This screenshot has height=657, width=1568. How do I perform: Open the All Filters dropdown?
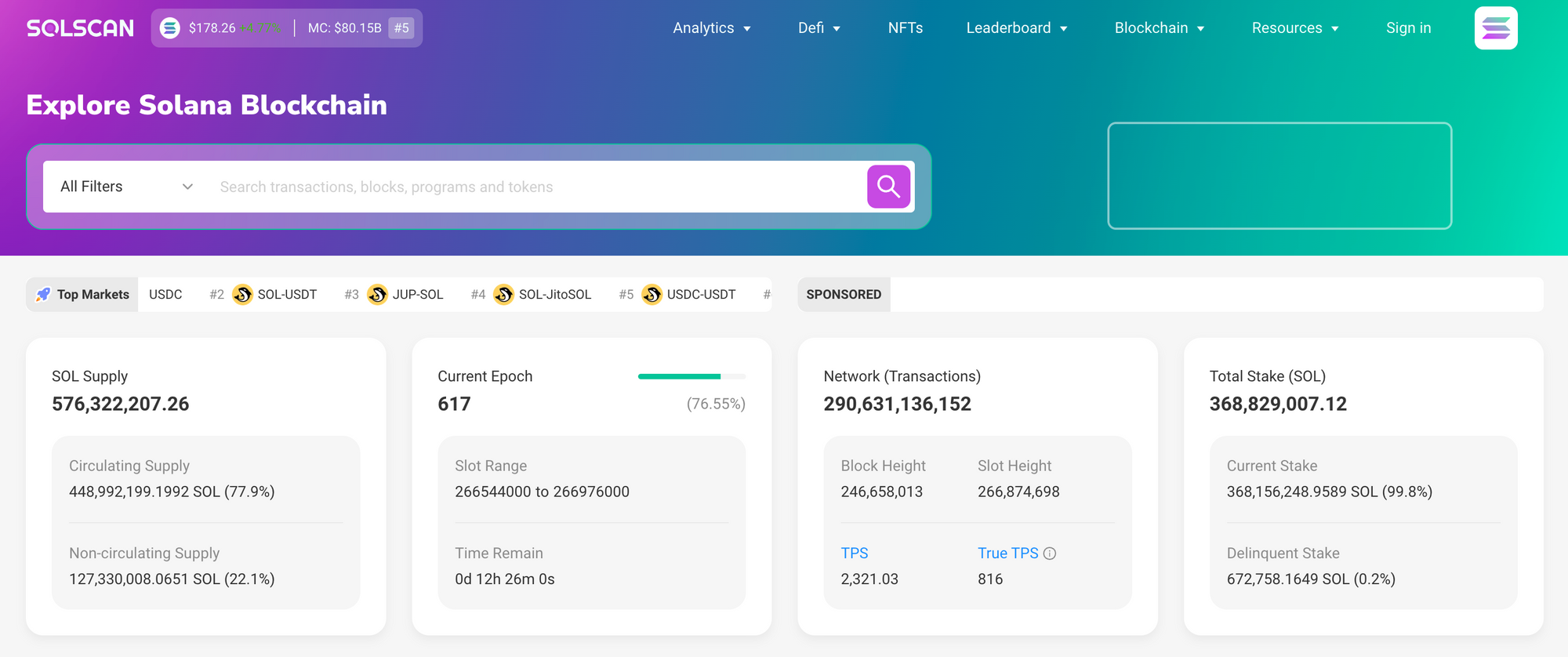pos(126,187)
